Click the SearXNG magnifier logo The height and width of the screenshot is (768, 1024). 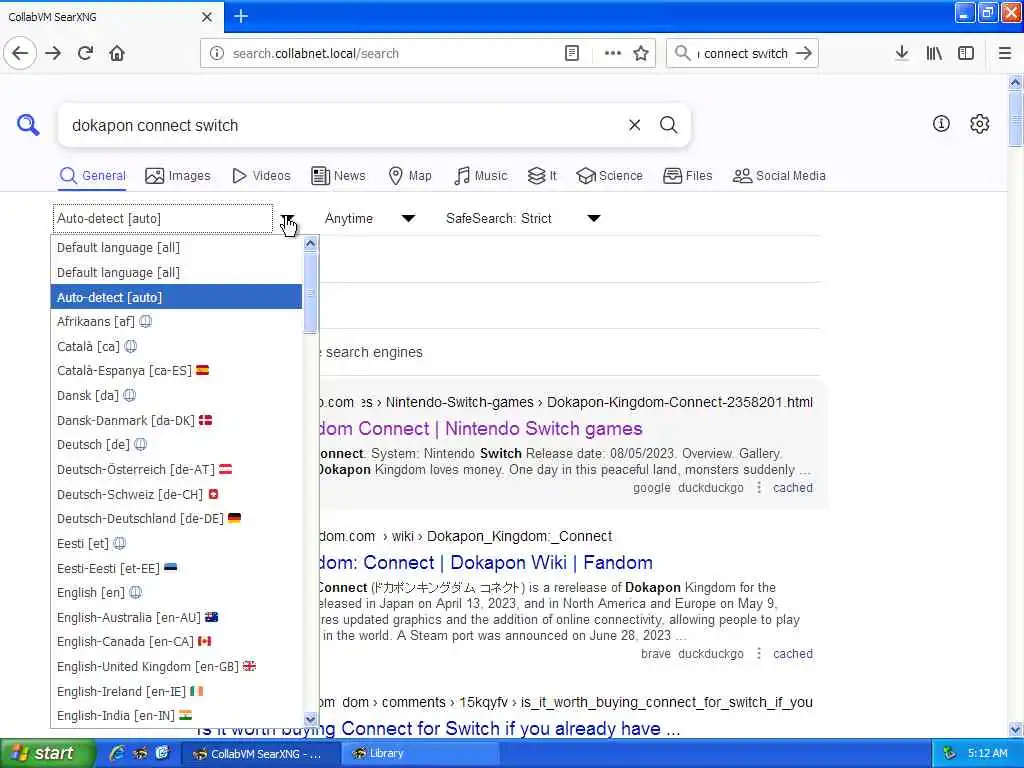click(x=28, y=124)
